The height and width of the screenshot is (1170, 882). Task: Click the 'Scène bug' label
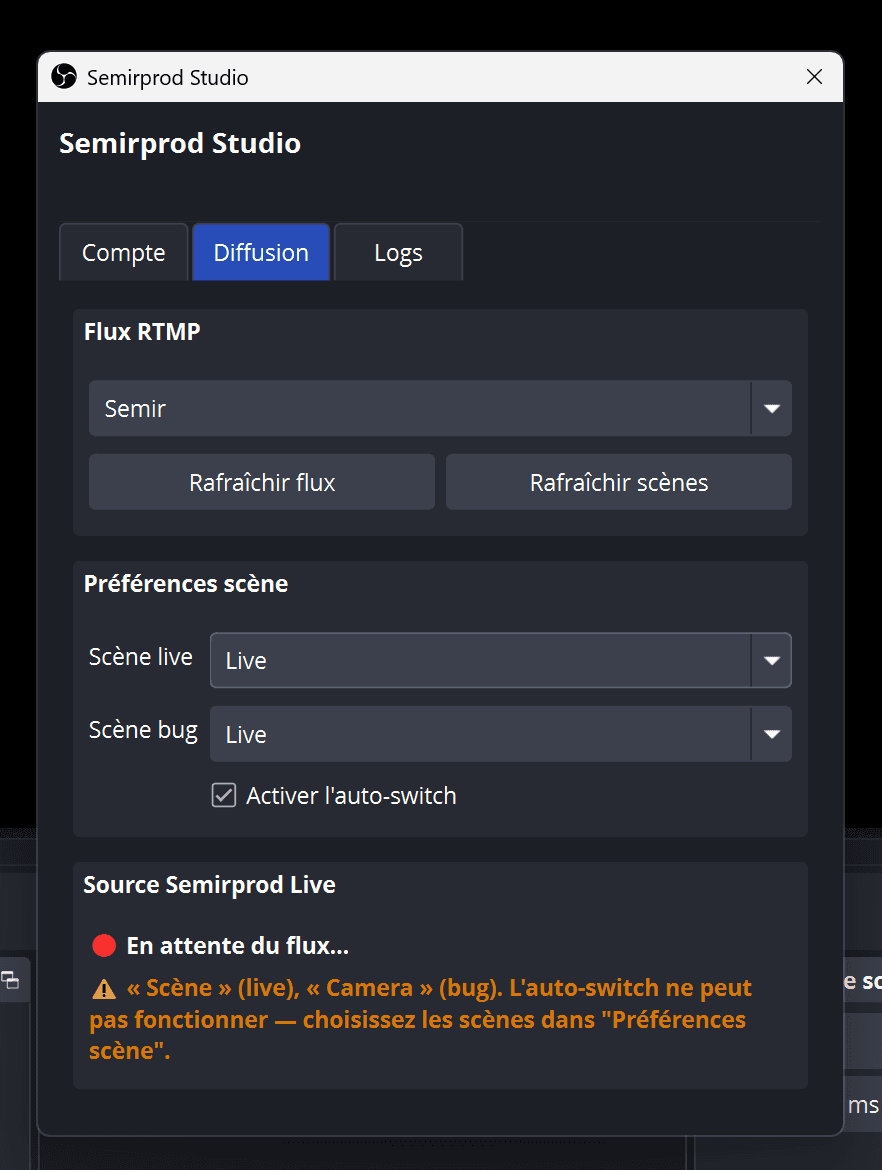pos(143,730)
